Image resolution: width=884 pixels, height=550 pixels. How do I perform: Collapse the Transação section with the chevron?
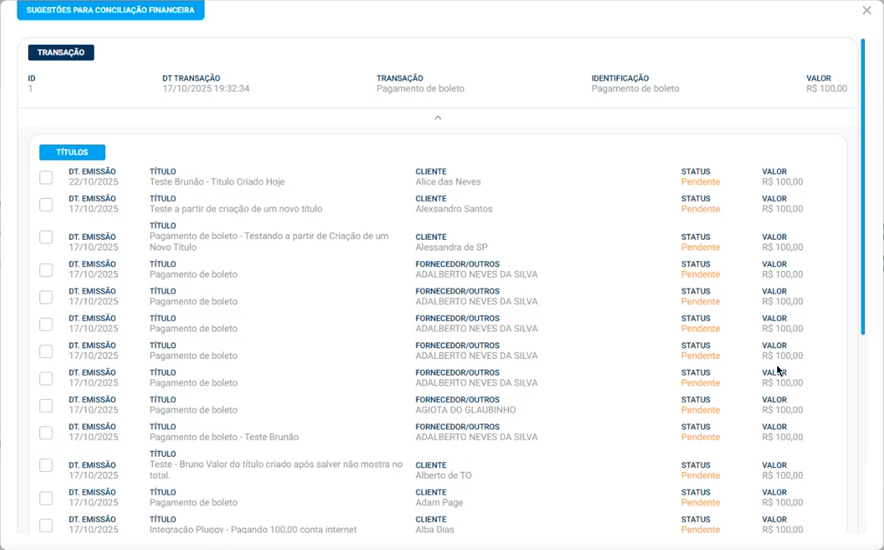point(437,118)
